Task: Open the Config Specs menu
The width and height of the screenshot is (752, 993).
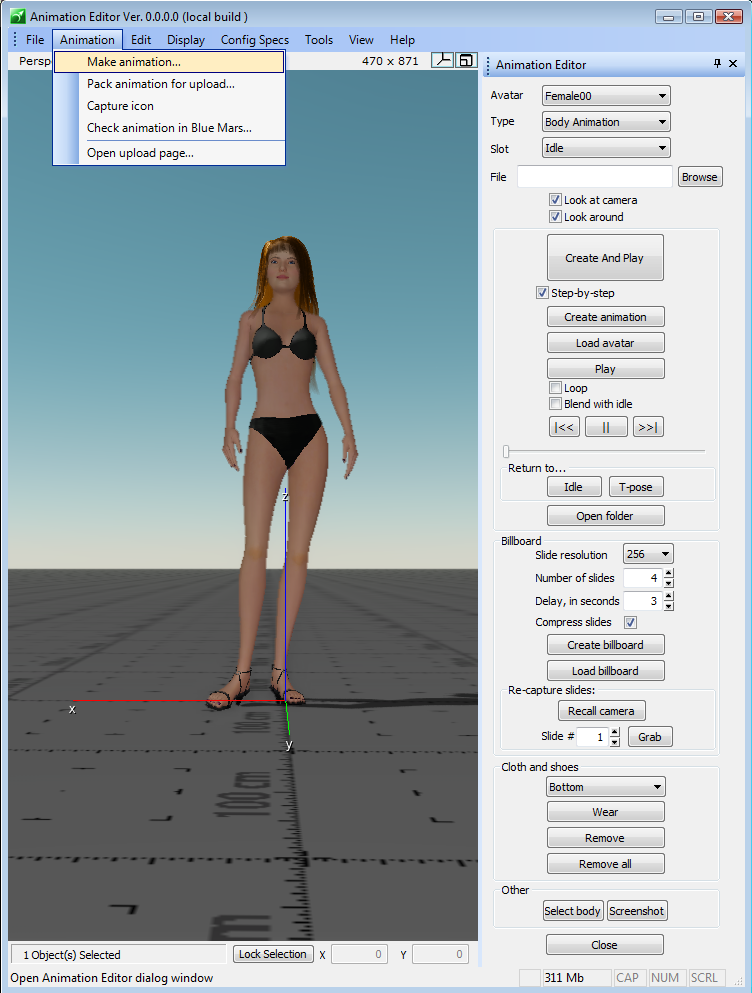Action: pyautogui.click(x=255, y=40)
